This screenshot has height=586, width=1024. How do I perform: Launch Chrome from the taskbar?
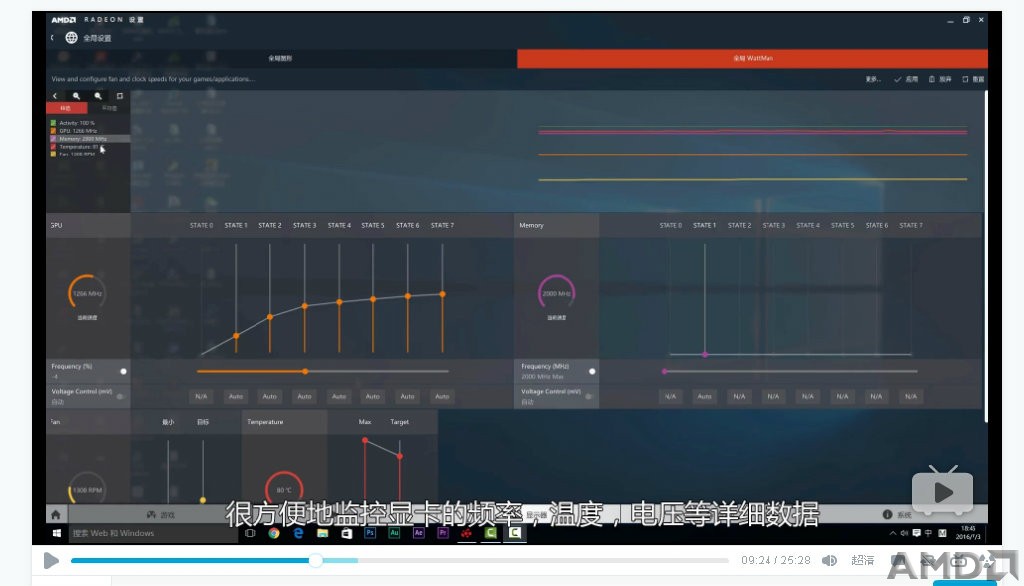pyautogui.click(x=274, y=533)
